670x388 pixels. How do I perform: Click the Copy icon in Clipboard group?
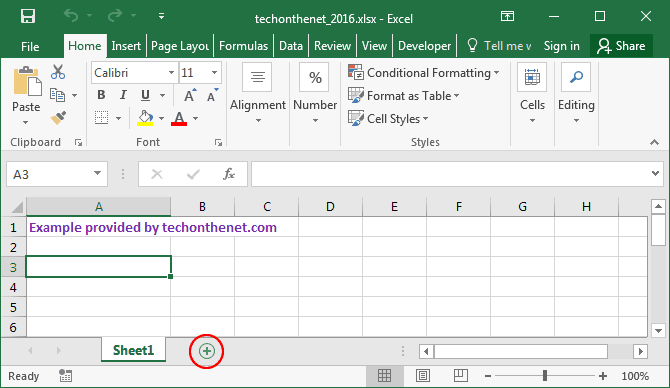tap(58, 95)
